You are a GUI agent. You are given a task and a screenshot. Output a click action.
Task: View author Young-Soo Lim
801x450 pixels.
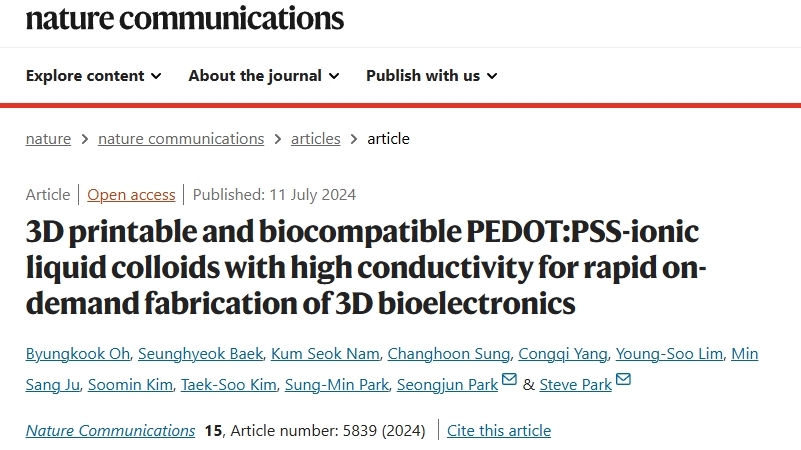pyautogui.click(x=669, y=353)
